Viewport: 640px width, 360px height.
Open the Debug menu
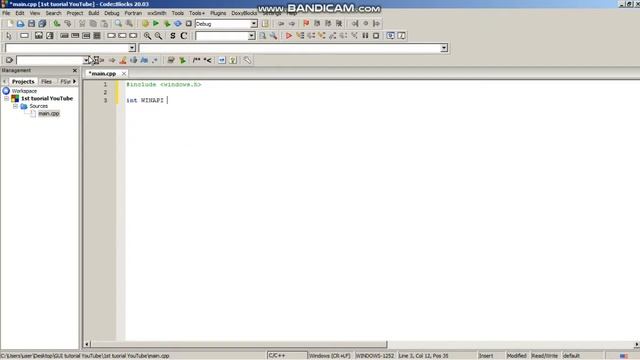(x=112, y=13)
